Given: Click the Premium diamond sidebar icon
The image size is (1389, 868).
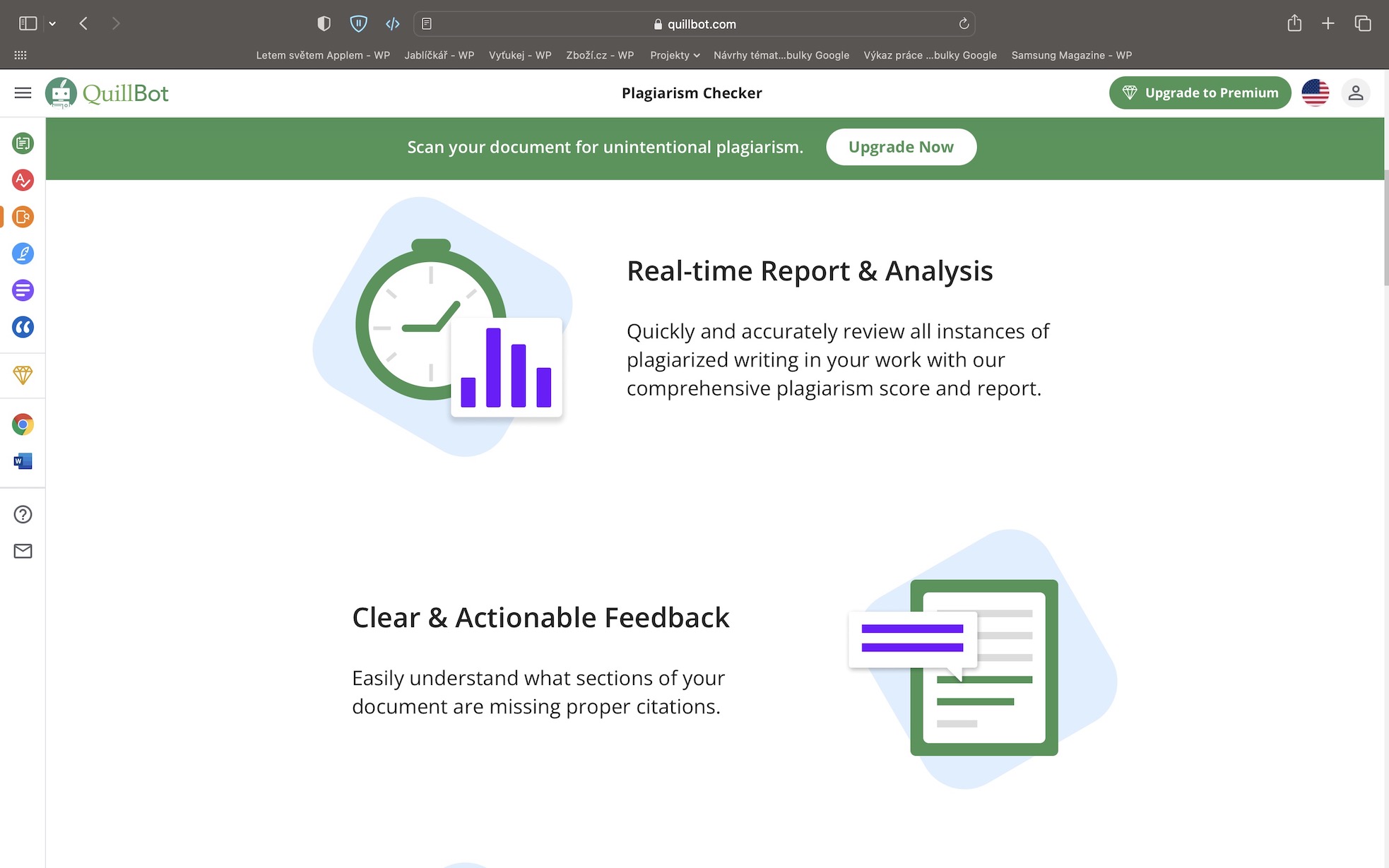Looking at the screenshot, I should (x=23, y=375).
